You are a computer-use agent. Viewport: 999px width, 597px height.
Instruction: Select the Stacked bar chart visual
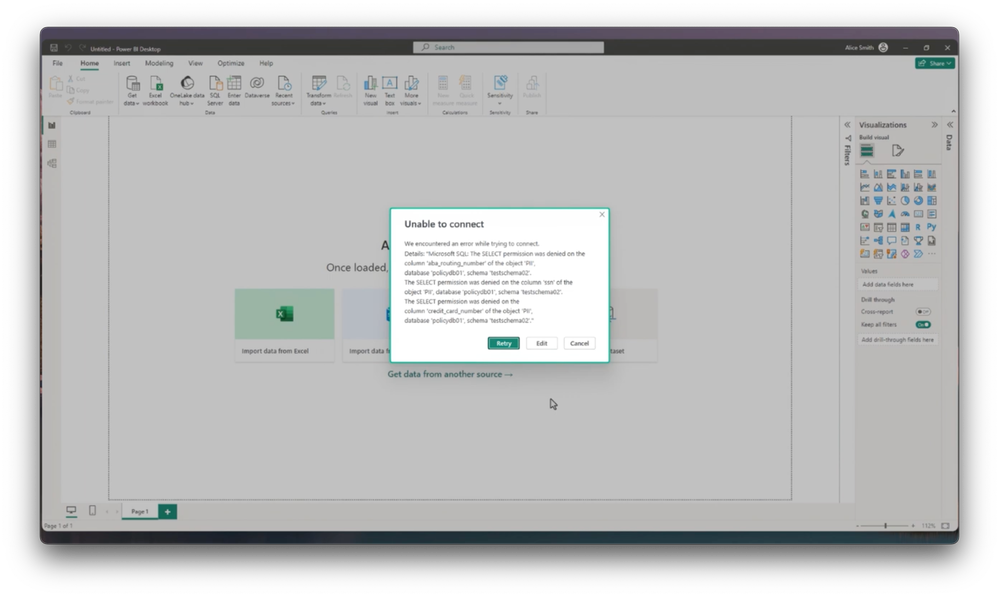865,174
